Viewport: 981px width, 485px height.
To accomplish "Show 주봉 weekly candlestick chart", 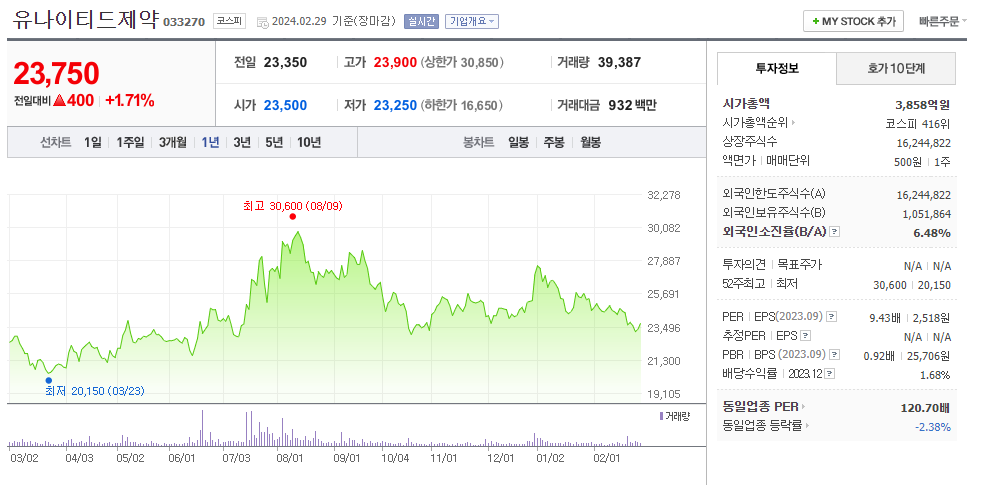I will 554,143.
